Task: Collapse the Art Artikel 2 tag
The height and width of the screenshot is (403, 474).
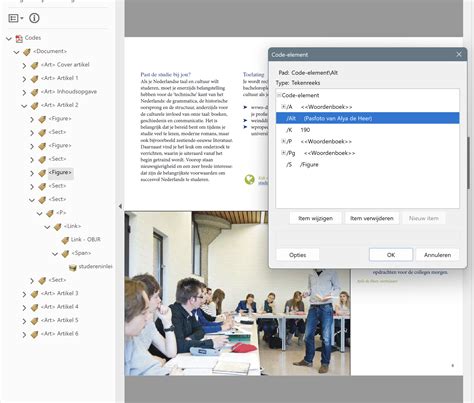Action: pyautogui.click(x=24, y=106)
